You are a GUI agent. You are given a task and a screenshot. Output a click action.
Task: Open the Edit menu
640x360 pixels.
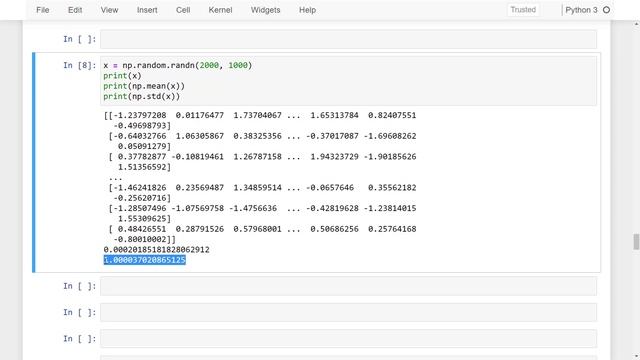click(x=75, y=10)
